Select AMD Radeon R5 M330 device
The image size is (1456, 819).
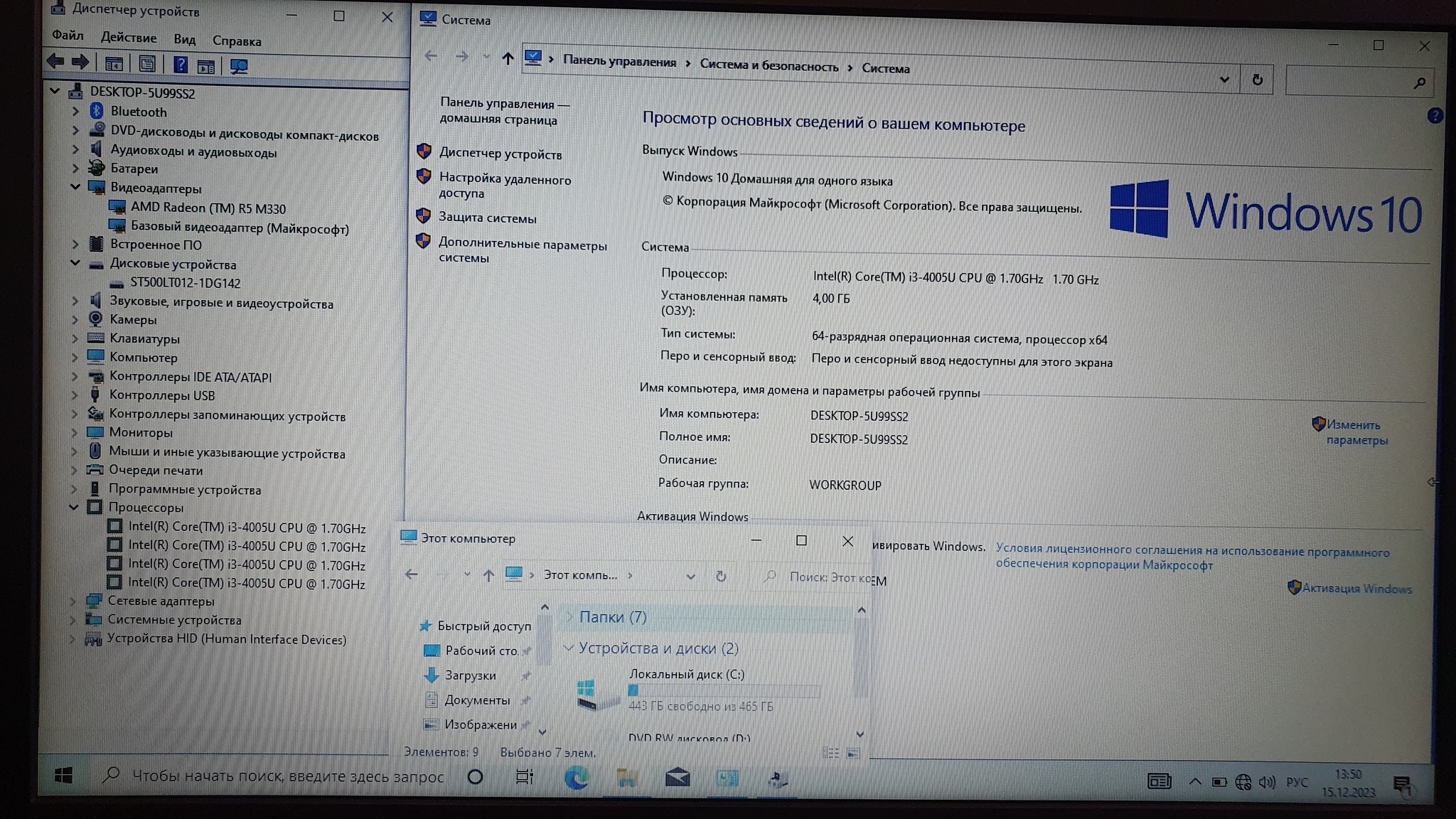tap(208, 208)
